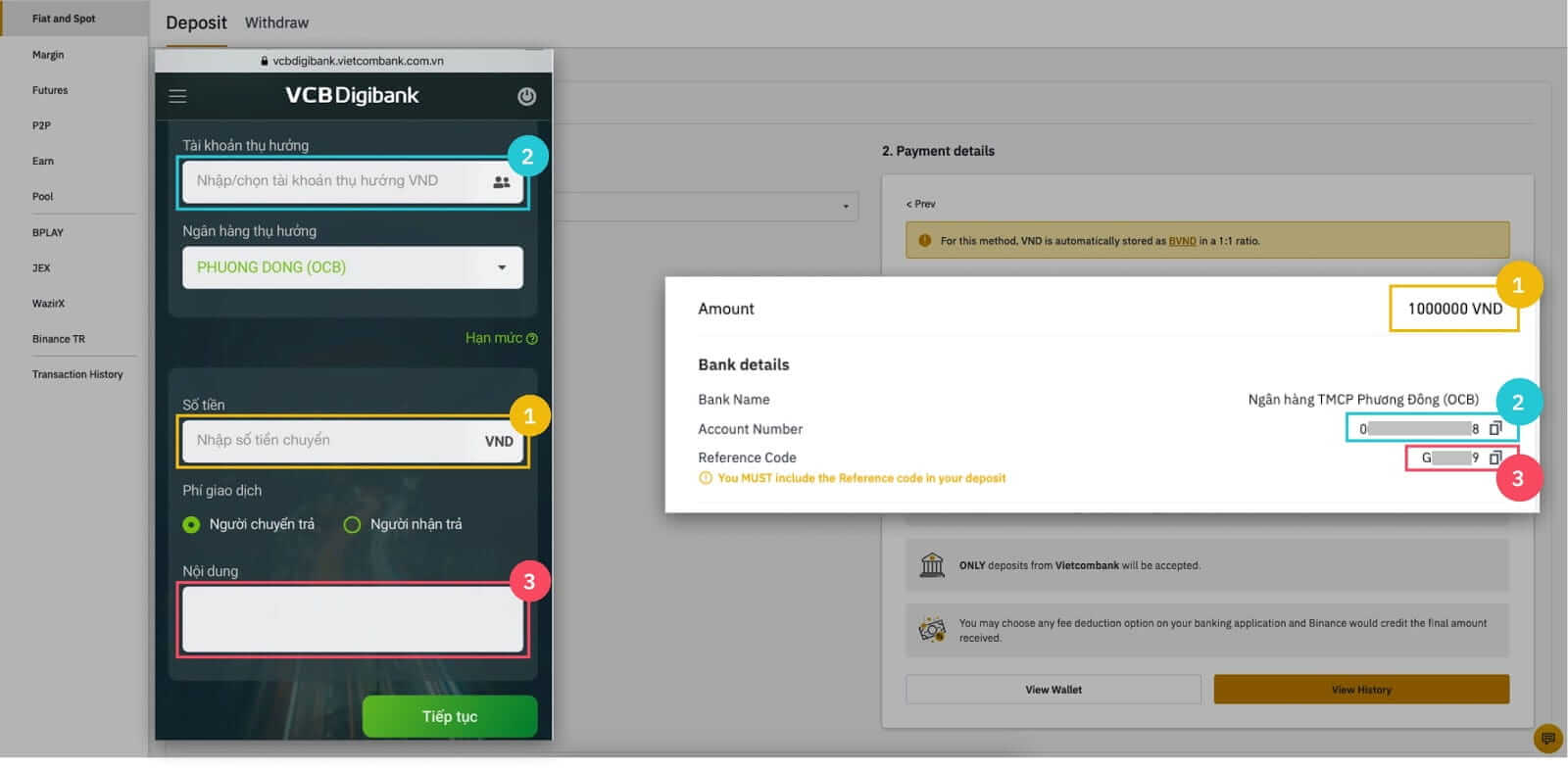
Task: Open WazirX in the sidebar
Action: pos(48,304)
